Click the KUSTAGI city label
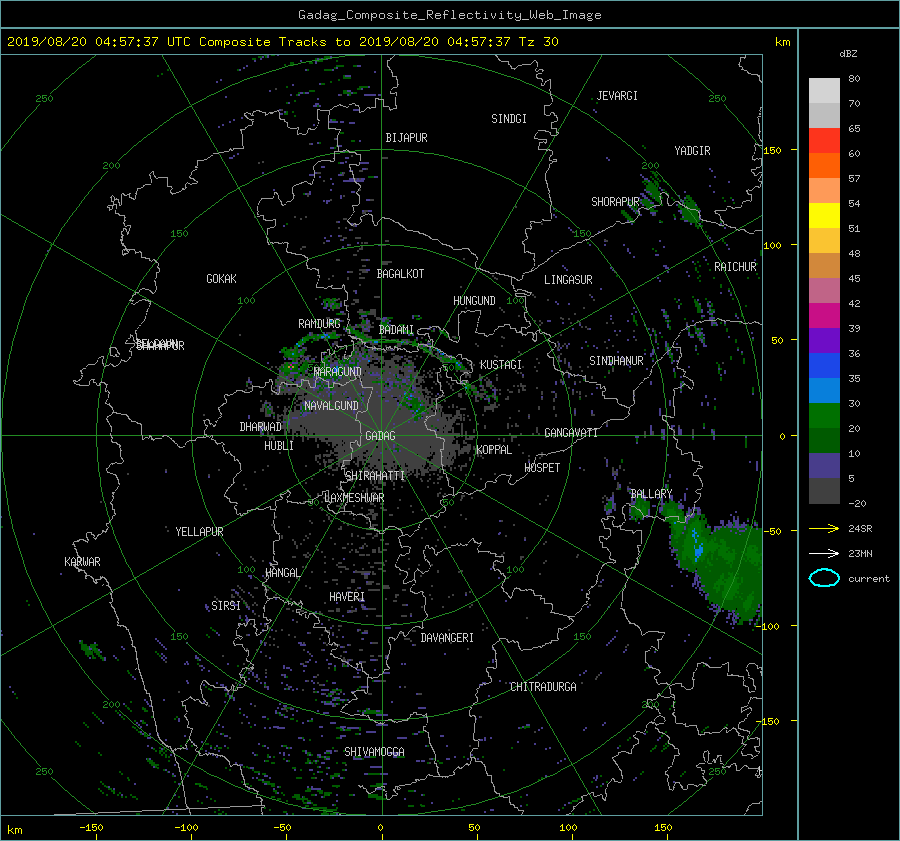This screenshot has width=900, height=841. [x=501, y=365]
